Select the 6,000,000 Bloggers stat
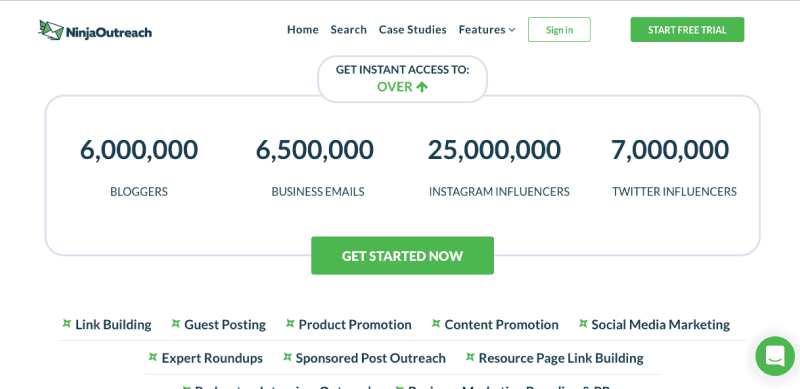The height and width of the screenshot is (389, 800). pos(139,167)
